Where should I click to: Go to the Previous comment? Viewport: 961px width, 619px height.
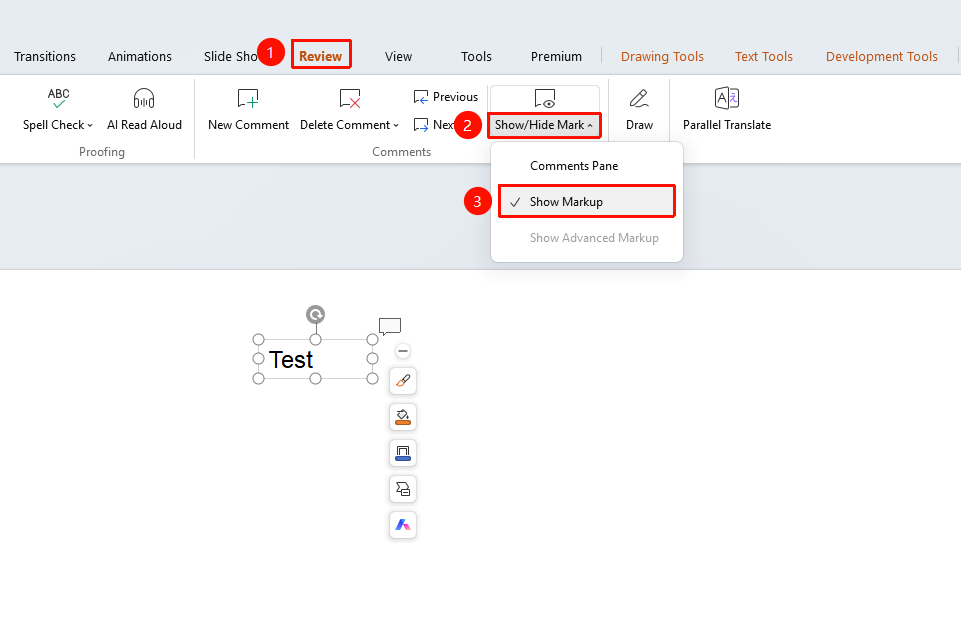click(x=446, y=97)
